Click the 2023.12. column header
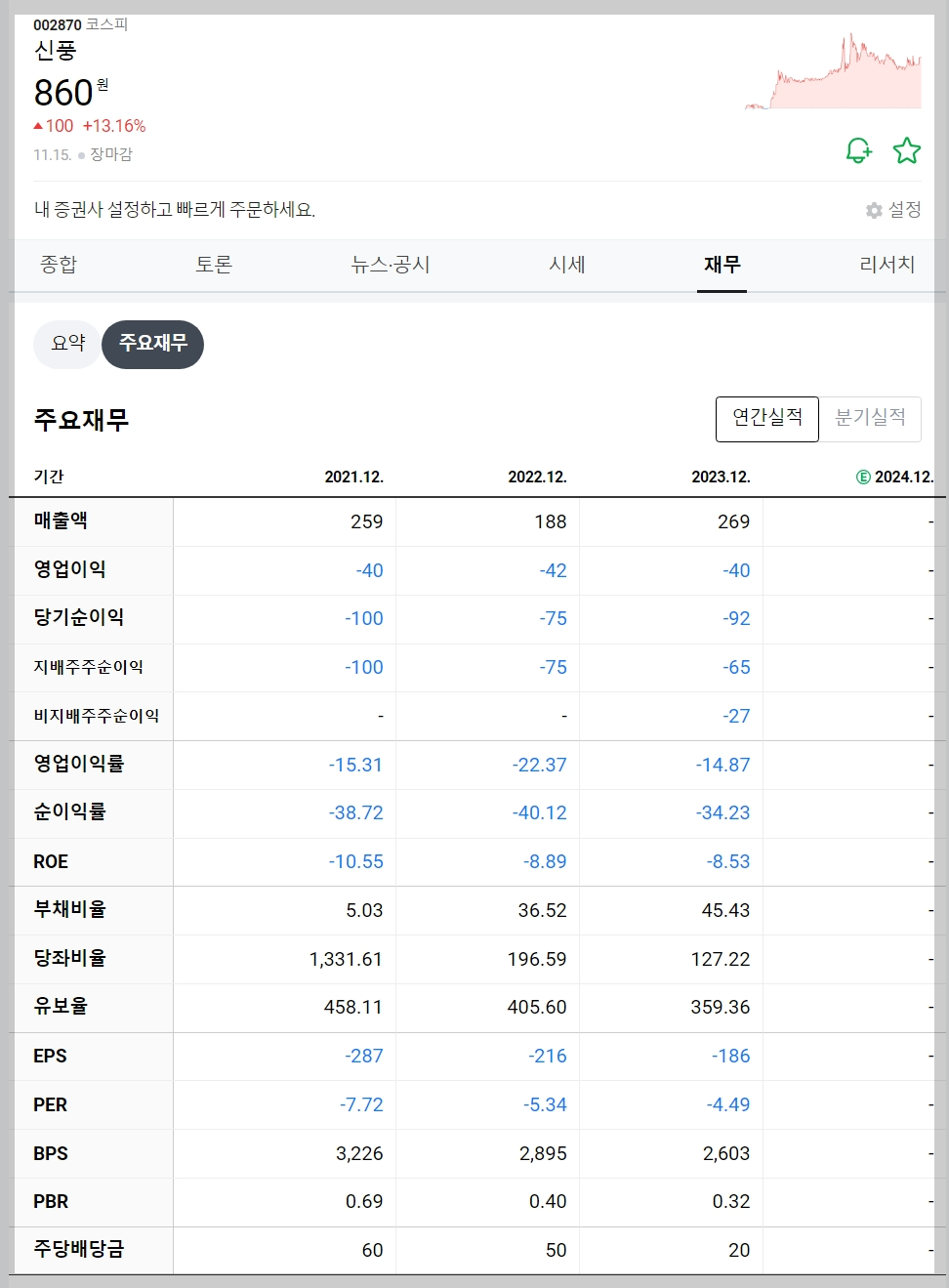 (x=722, y=477)
